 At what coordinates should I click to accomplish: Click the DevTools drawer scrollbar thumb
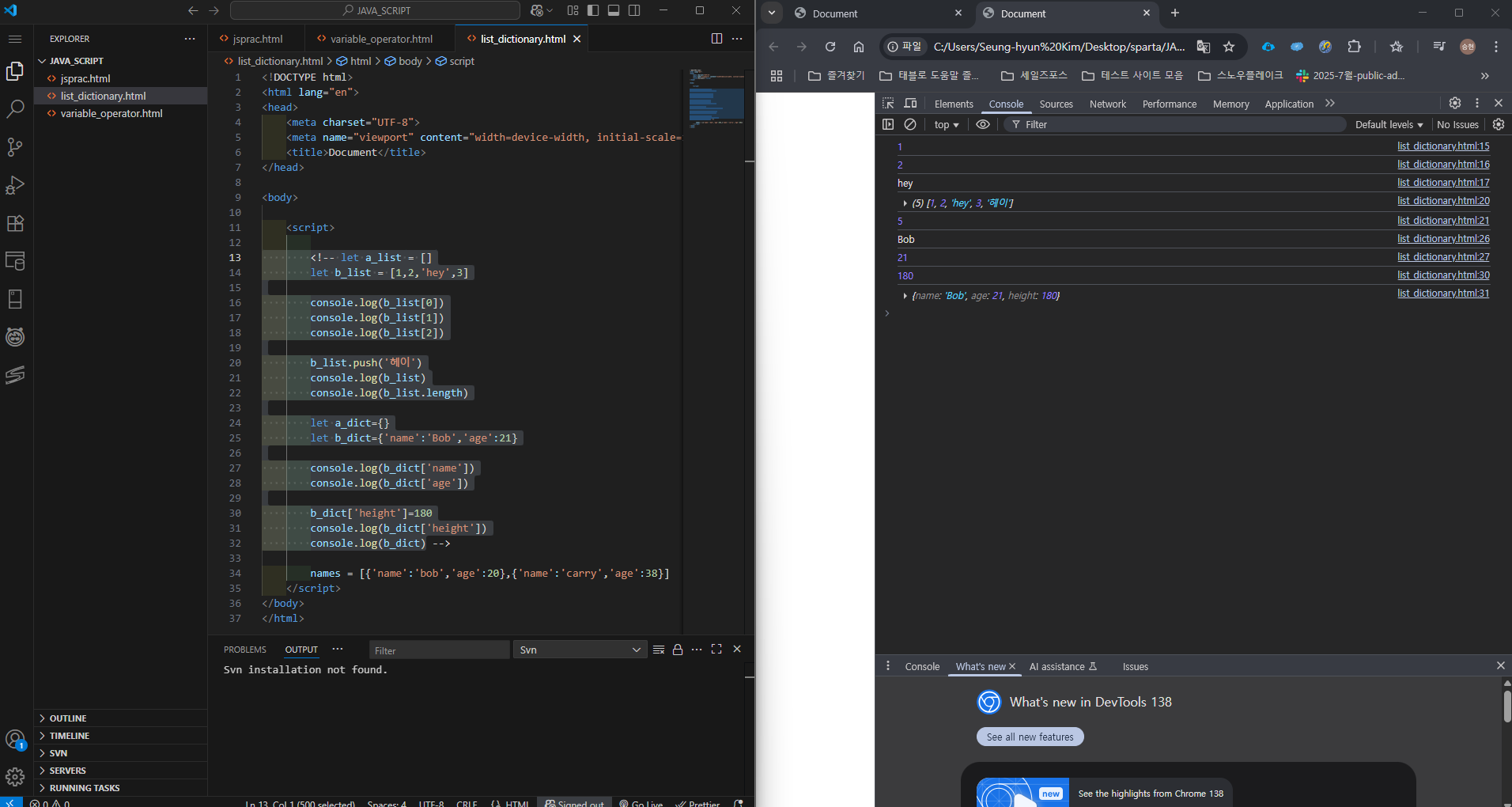(x=1506, y=706)
